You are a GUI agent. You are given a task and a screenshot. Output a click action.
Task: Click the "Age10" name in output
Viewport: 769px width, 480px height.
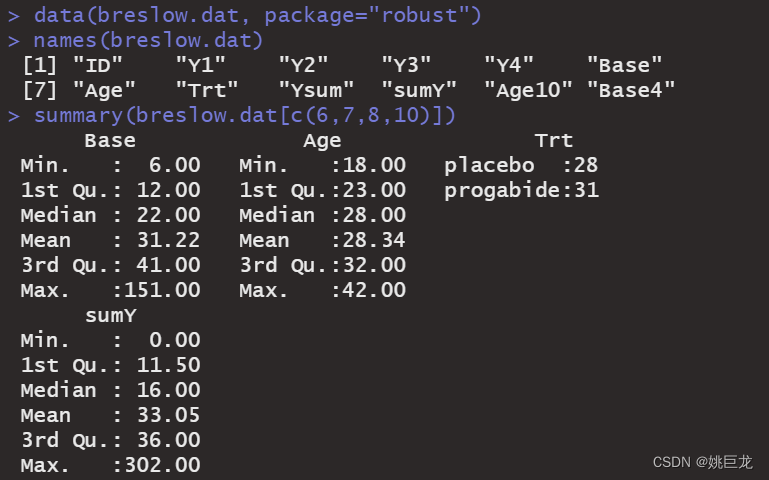coord(528,90)
